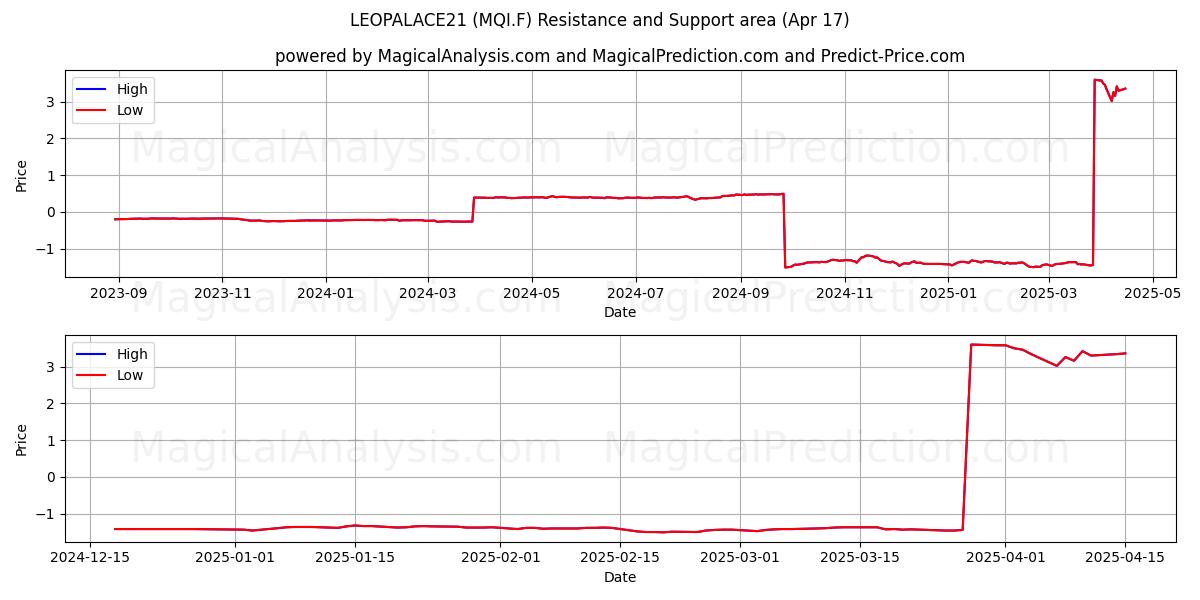Image resolution: width=1200 pixels, height=600 pixels.
Task: Click the '2025-01-01' x-axis label
Action: (x=235, y=559)
